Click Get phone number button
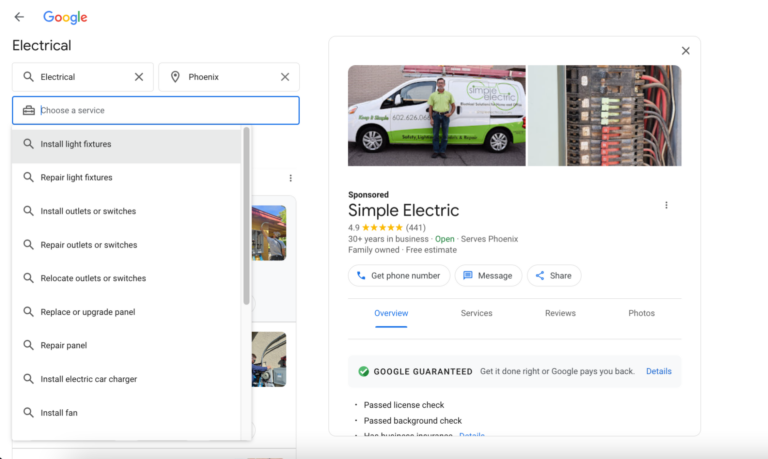Viewport: 768px width, 459px height. [x=399, y=276]
